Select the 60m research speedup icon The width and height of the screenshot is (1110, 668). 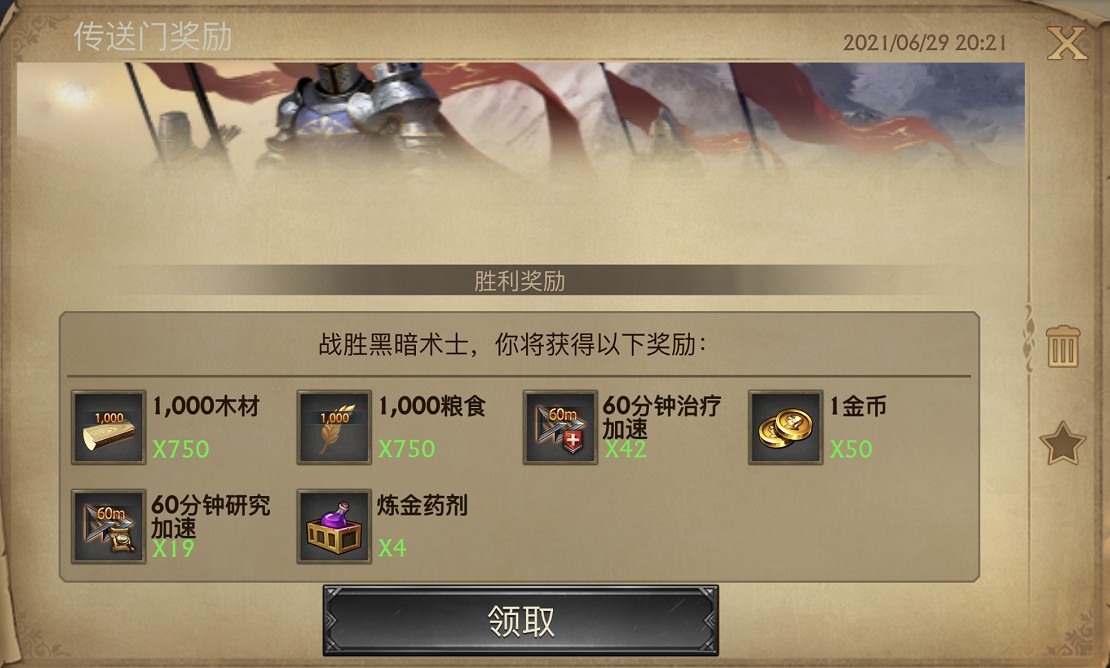click(108, 526)
